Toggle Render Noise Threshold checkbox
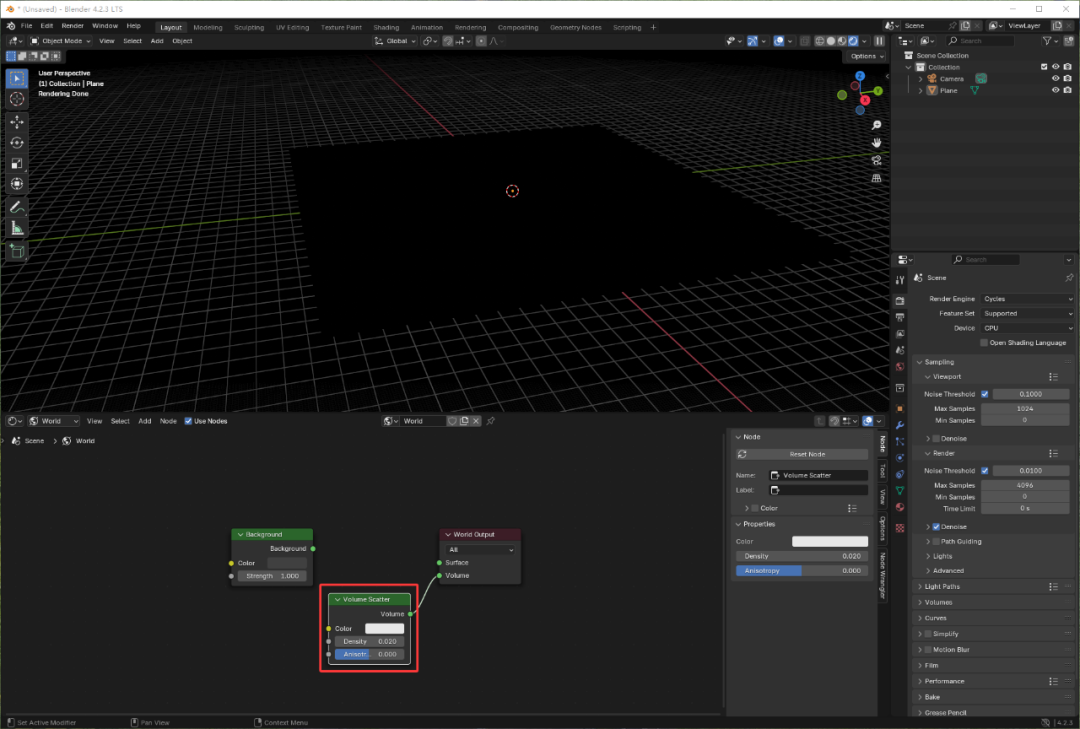 (x=985, y=471)
